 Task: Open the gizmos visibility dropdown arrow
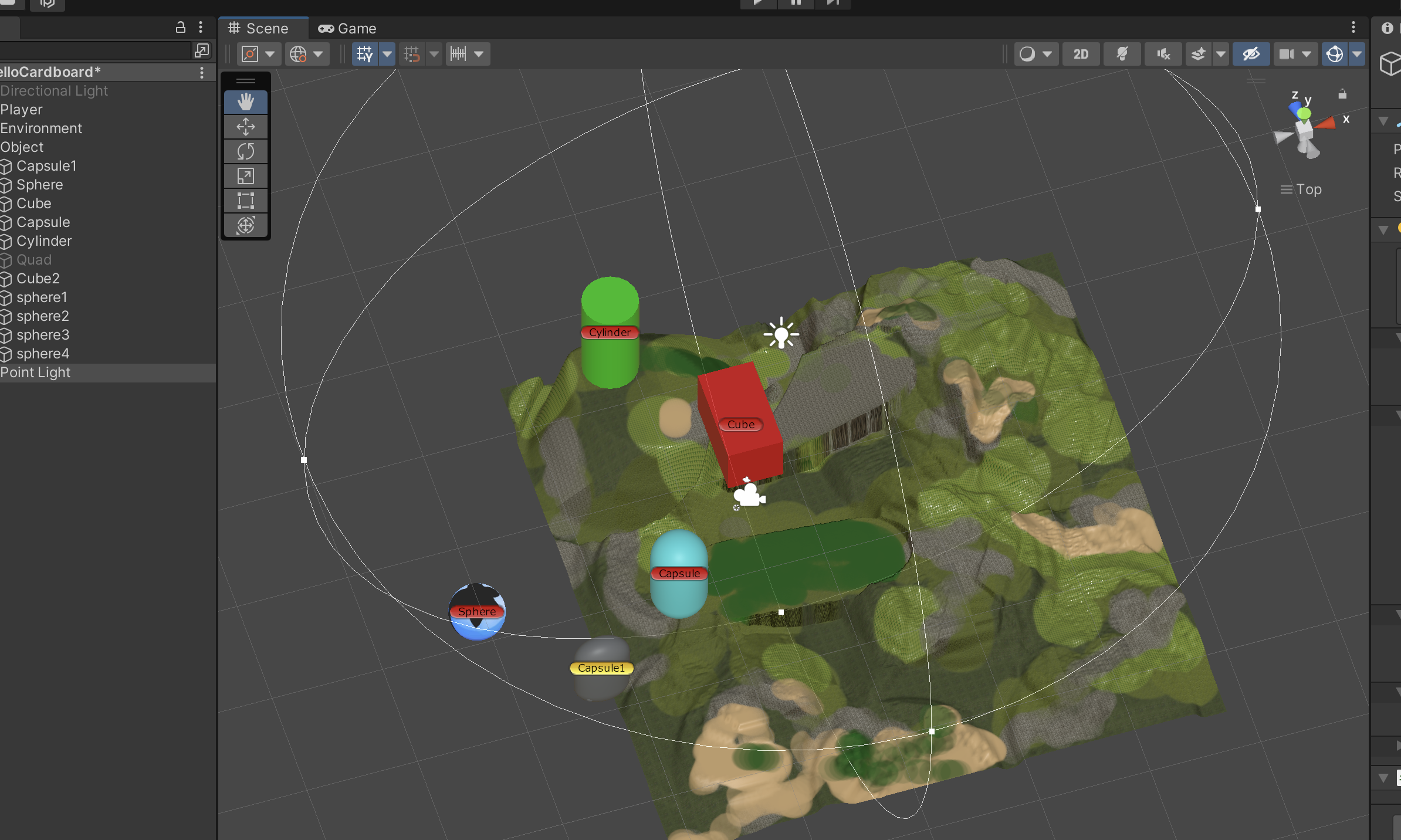1357,53
